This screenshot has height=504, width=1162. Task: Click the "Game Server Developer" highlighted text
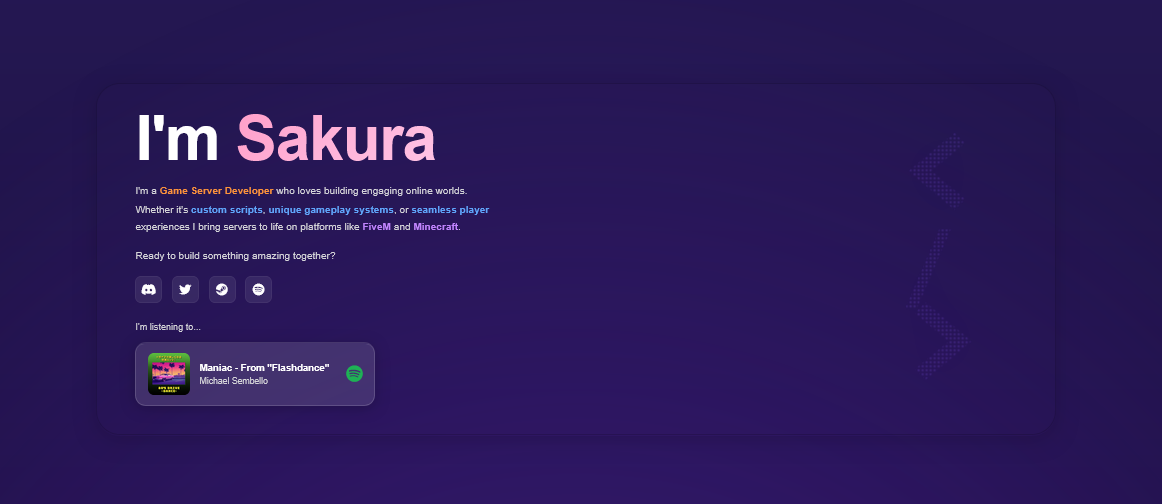coord(216,191)
